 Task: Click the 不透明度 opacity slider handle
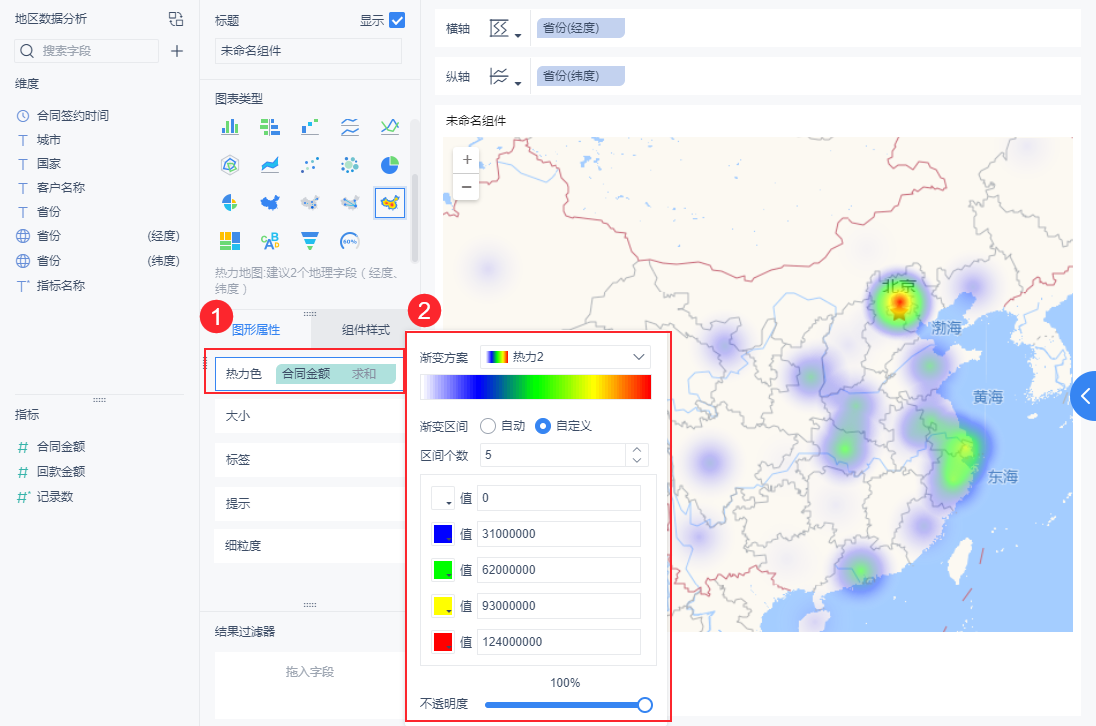645,705
